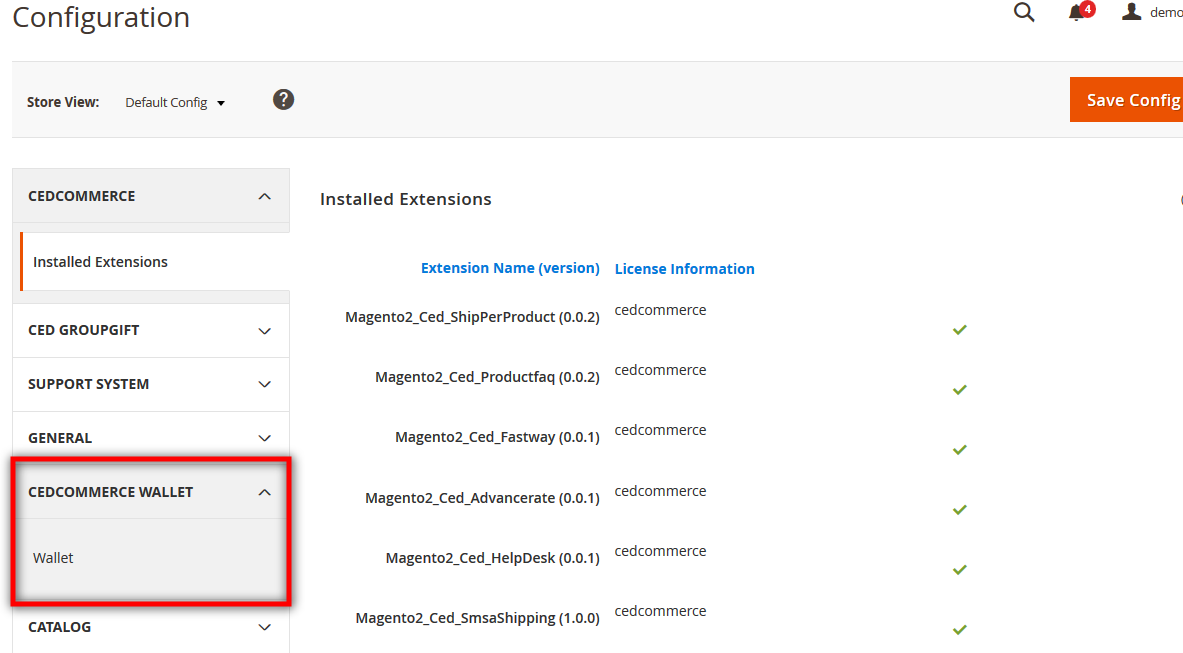This screenshot has width=1183, height=653.
Task: Click green checkmark for Magento2_Ced_ShipPerProduct
Action: pyautogui.click(x=960, y=329)
